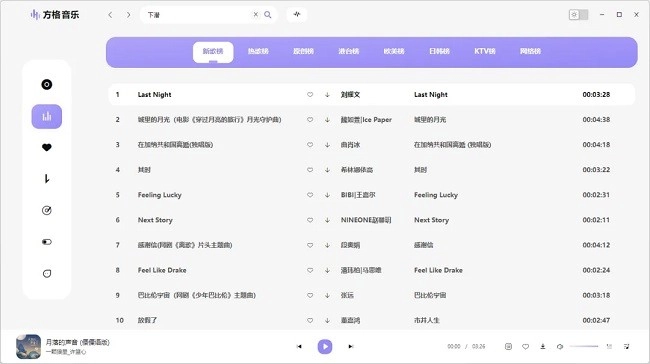Viewport: 650px width, 364px height.
Task: Download the currently playing track
Action: click(x=543, y=347)
